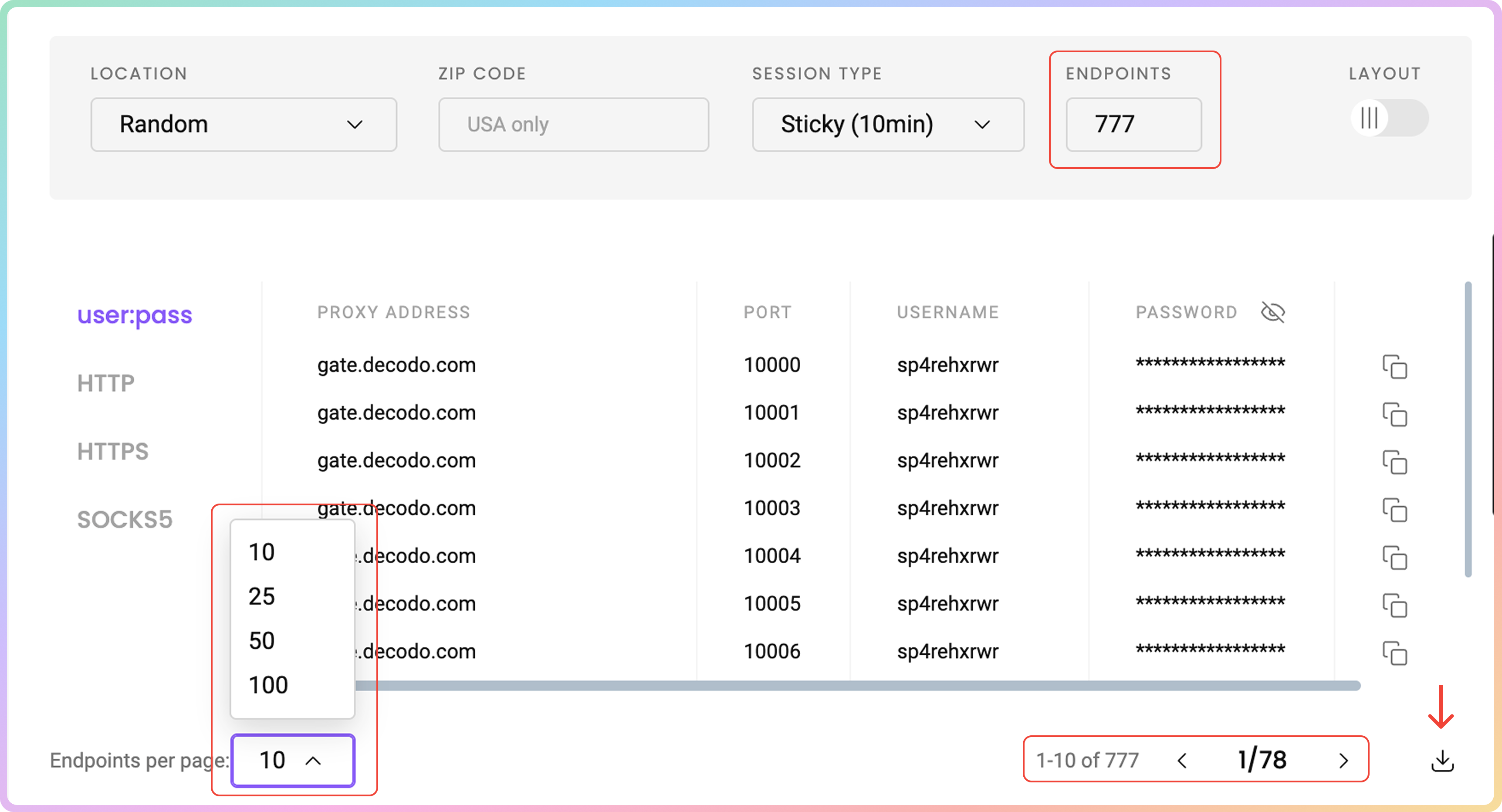The image size is (1502, 812).
Task: Choose 100 endpoints per page
Action: [x=268, y=685]
